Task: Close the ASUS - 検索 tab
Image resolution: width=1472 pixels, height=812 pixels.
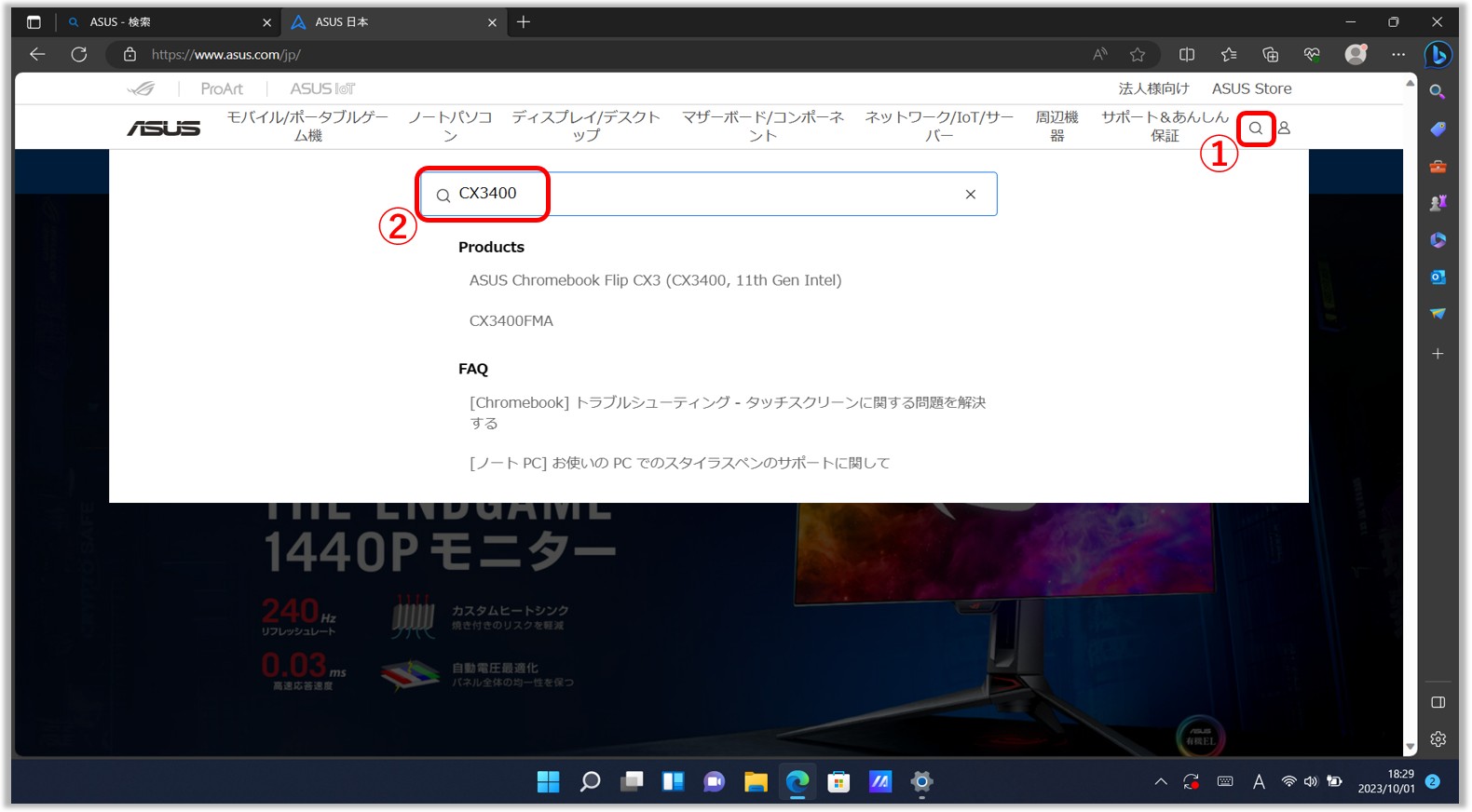Action: (x=266, y=22)
